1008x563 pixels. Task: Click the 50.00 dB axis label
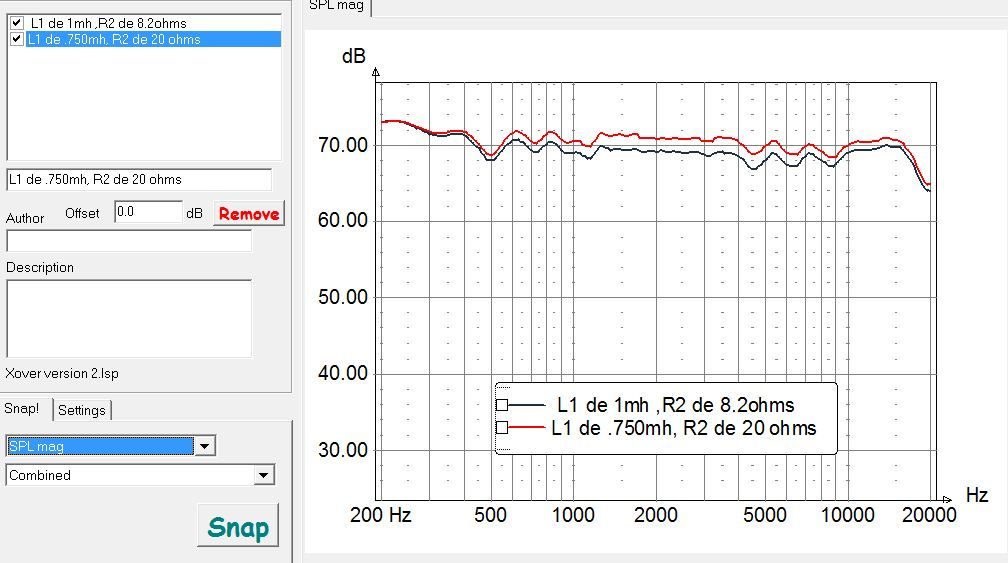343,297
